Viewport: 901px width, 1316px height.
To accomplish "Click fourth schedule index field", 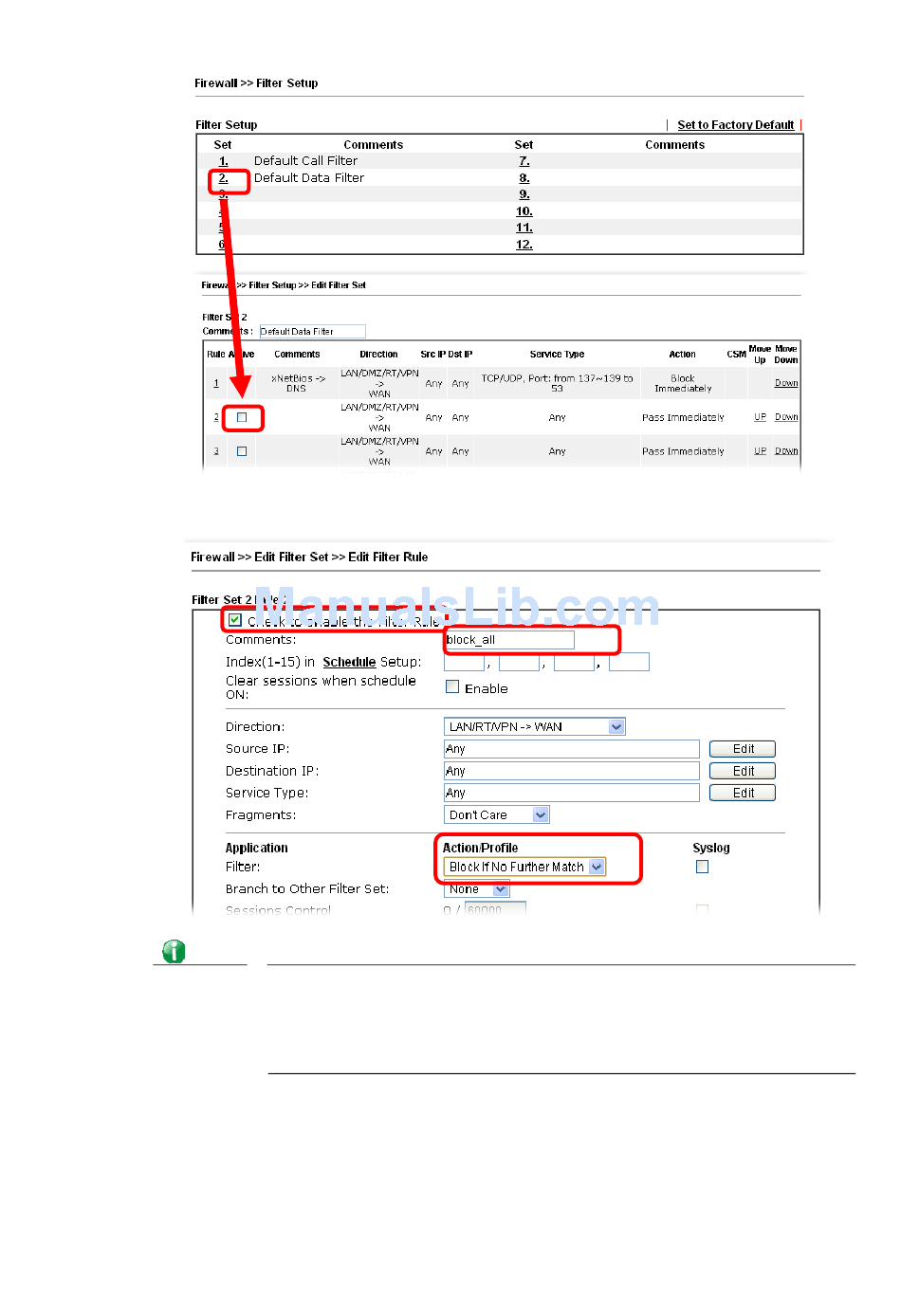I will (x=629, y=662).
